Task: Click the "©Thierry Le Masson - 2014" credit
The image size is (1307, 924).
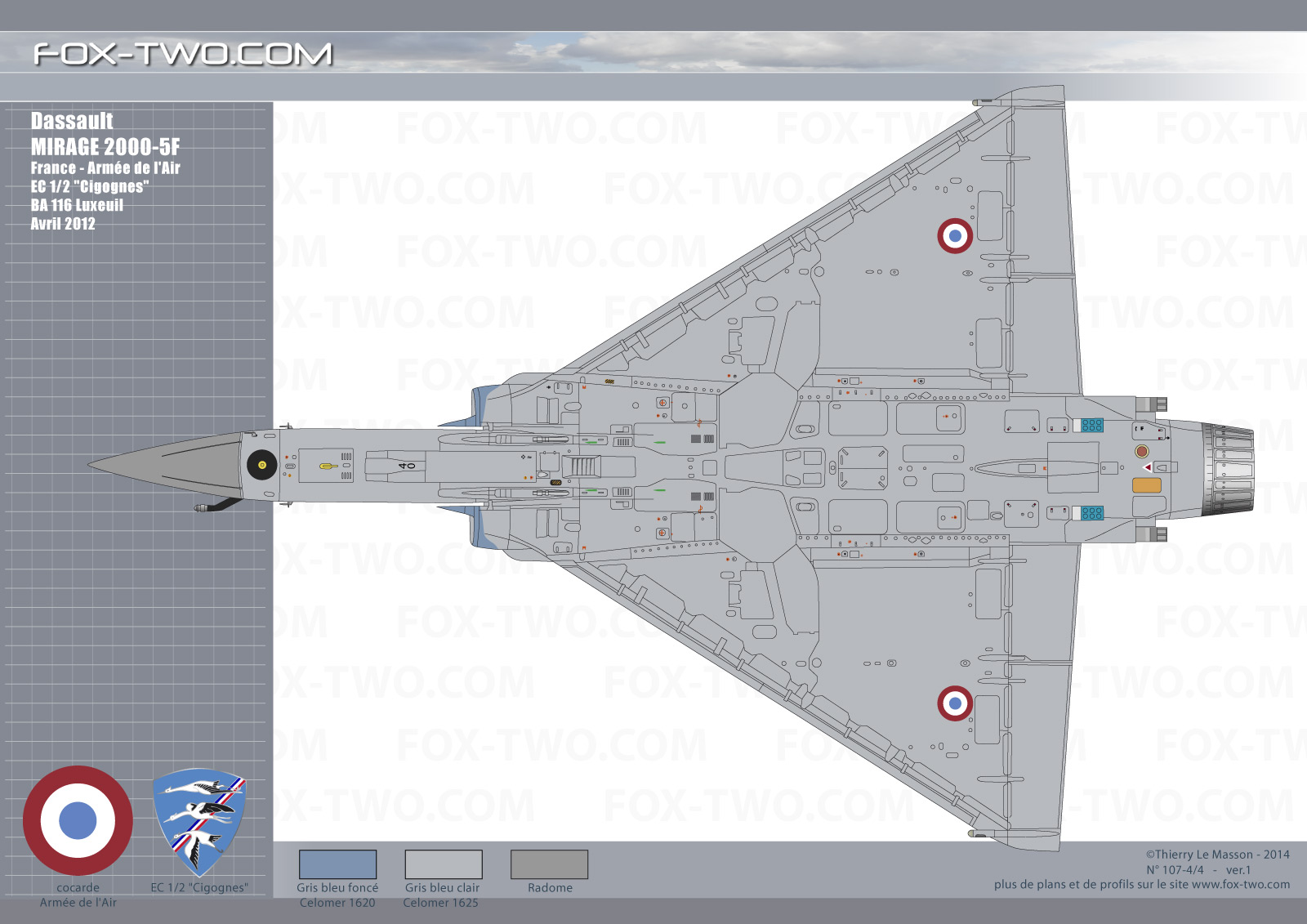Action: click(x=1217, y=855)
